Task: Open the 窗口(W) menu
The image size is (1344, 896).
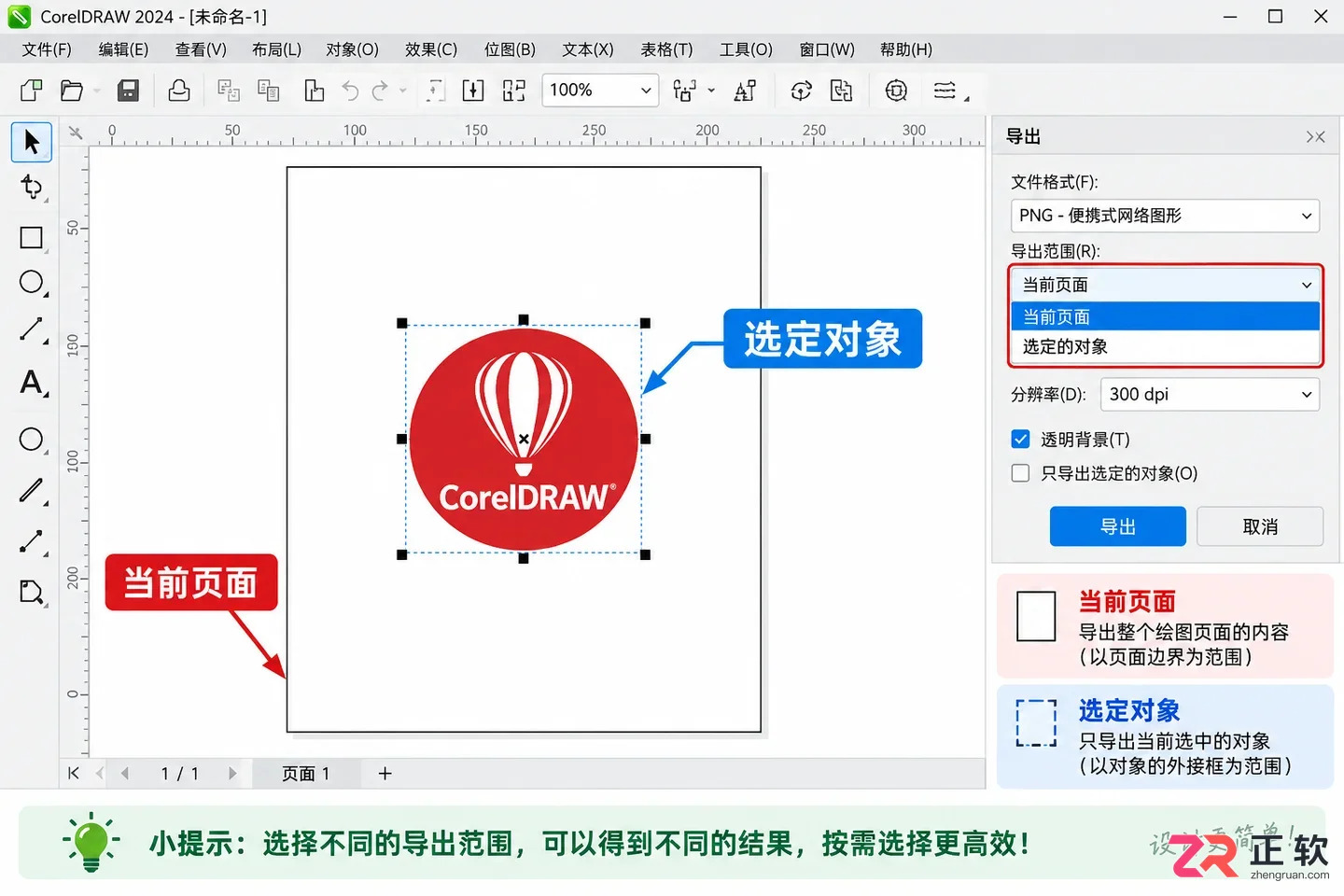Action: pyautogui.click(x=827, y=49)
